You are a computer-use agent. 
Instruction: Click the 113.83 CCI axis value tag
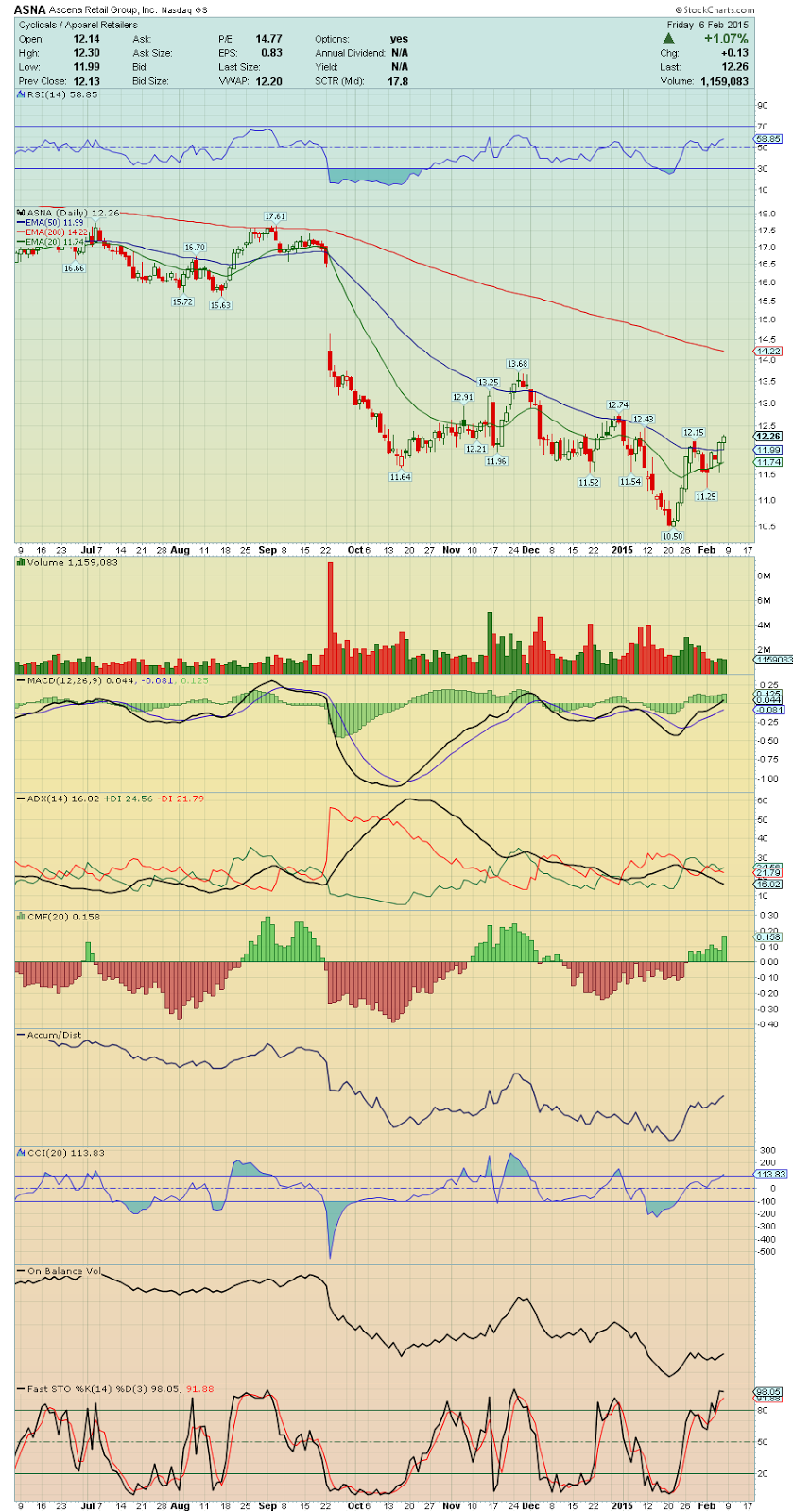[770, 1175]
